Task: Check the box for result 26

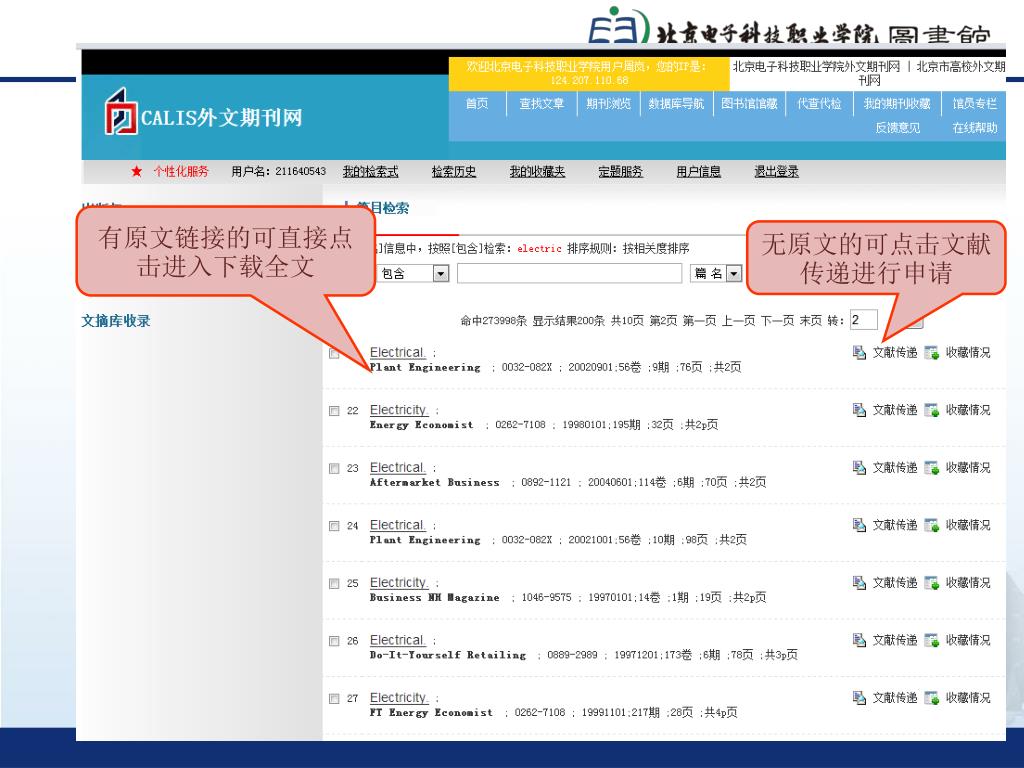Action: click(x=334, y=641)
